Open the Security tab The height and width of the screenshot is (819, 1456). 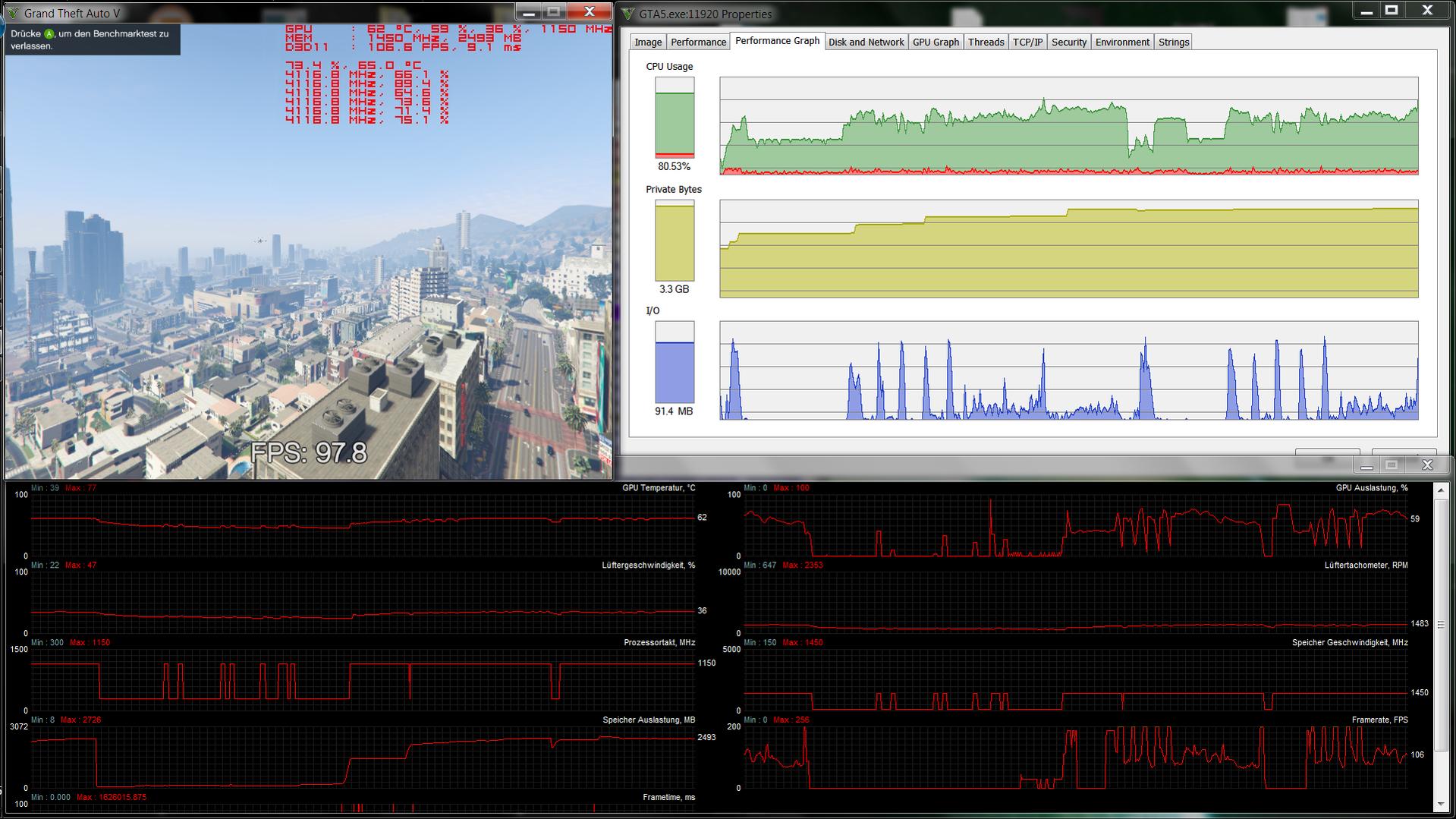1069,43
